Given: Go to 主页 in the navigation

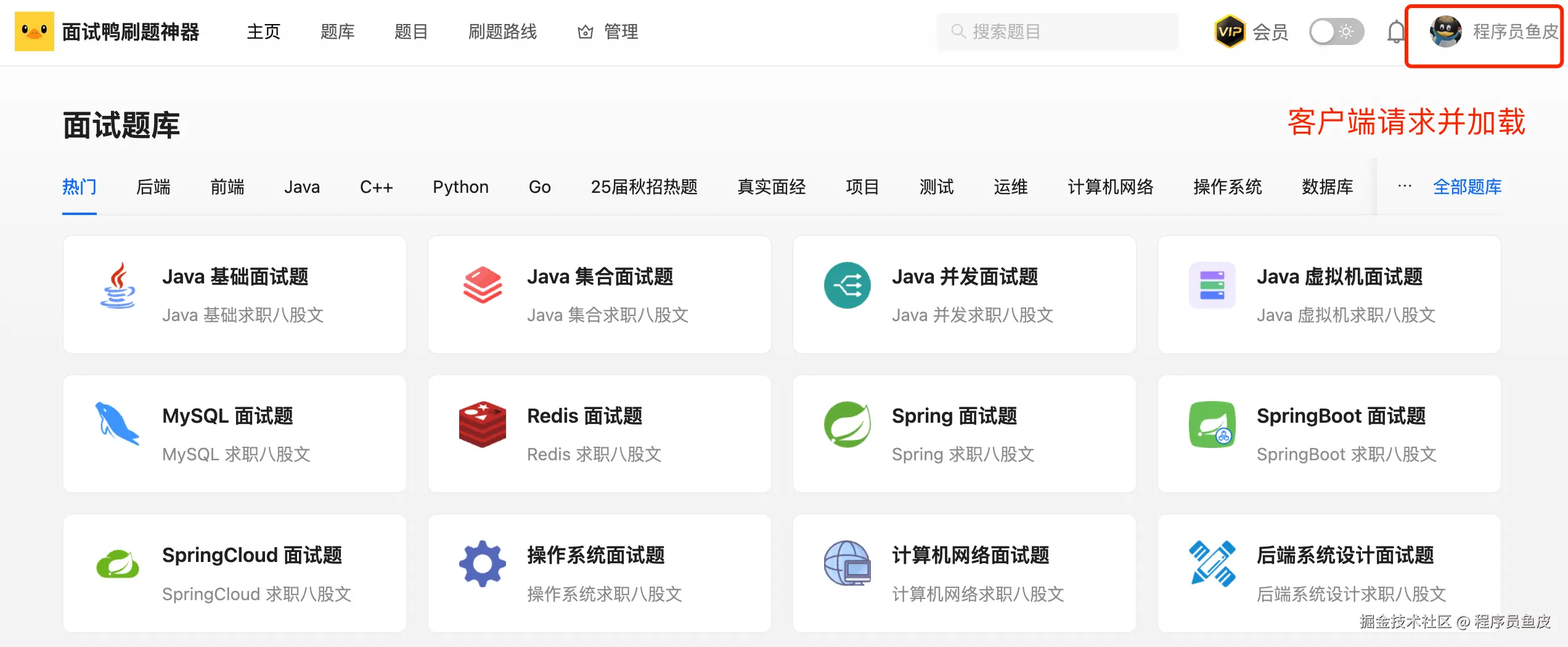Looking at the screenshot, I should point(264,31).
